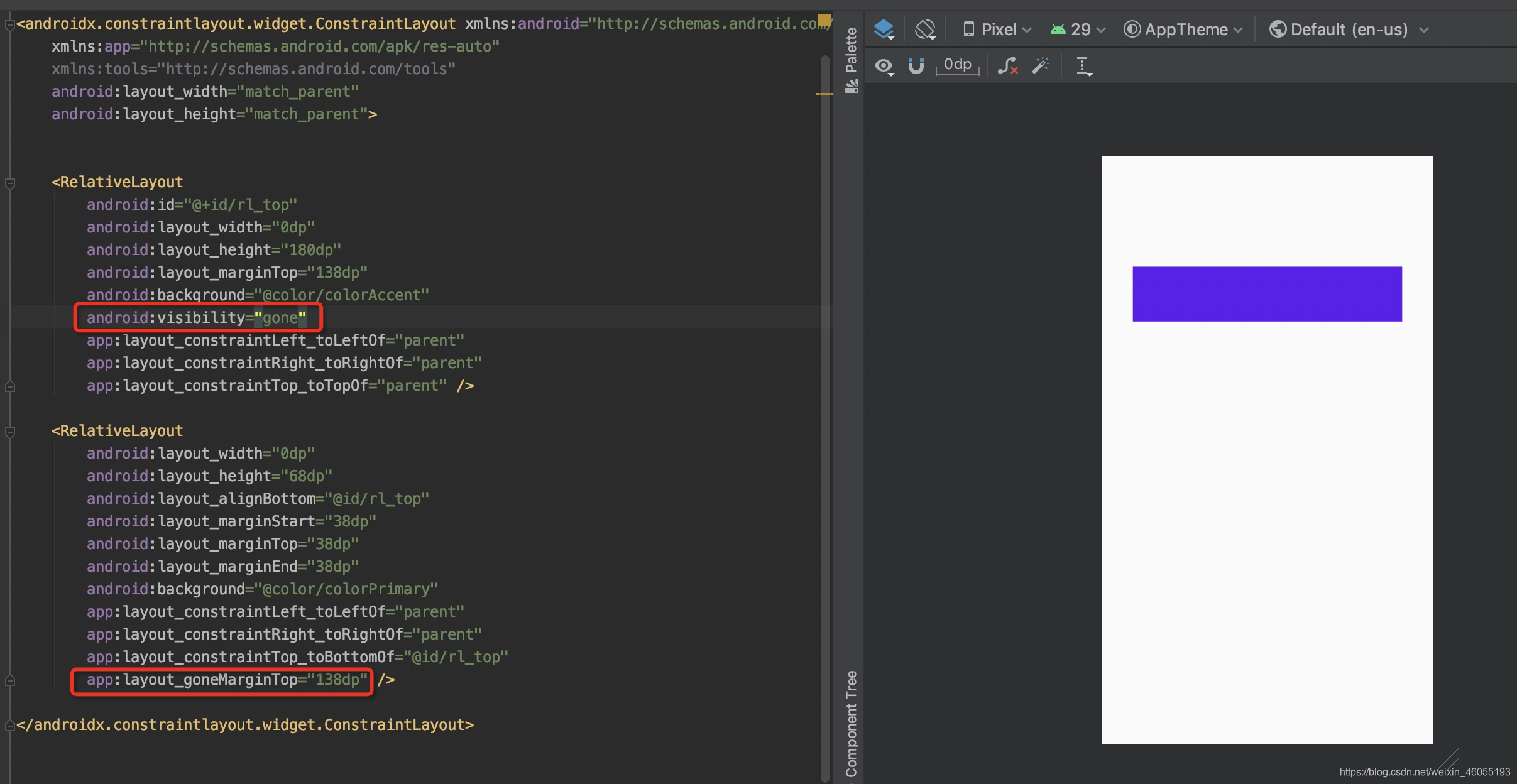Click first <RelativeLayout opening tag

pos(117,182)
